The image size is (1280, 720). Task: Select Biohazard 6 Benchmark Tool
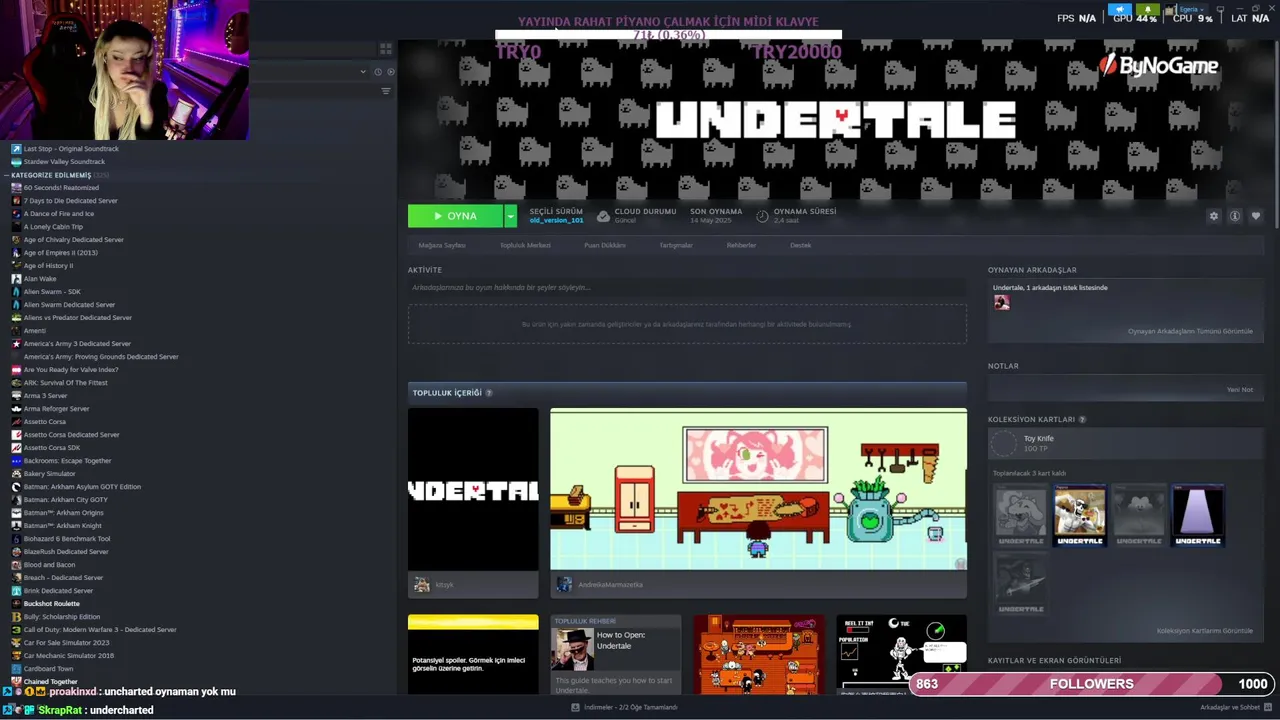(67, 539)
